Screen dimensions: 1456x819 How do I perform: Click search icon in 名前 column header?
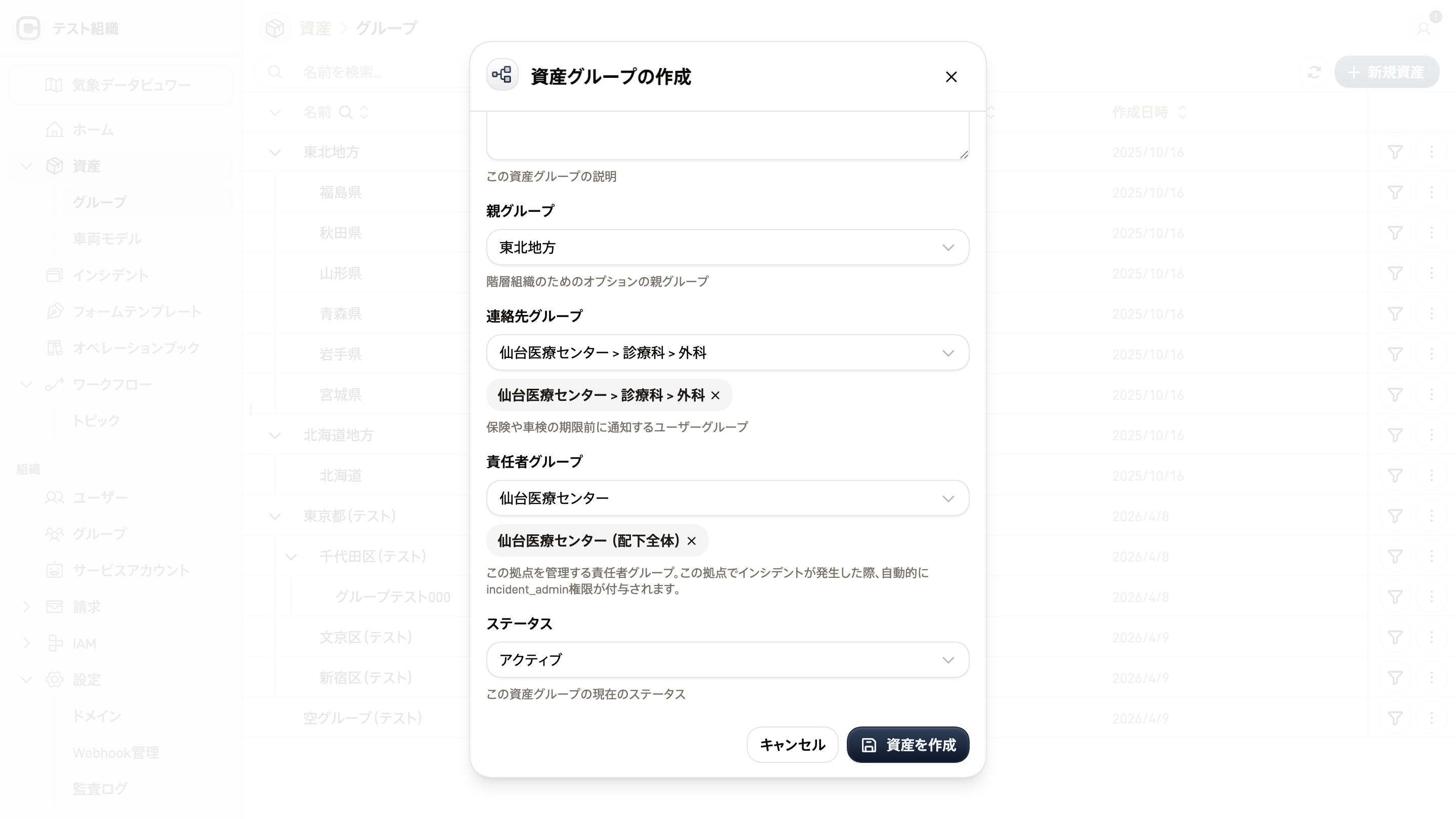345,112
